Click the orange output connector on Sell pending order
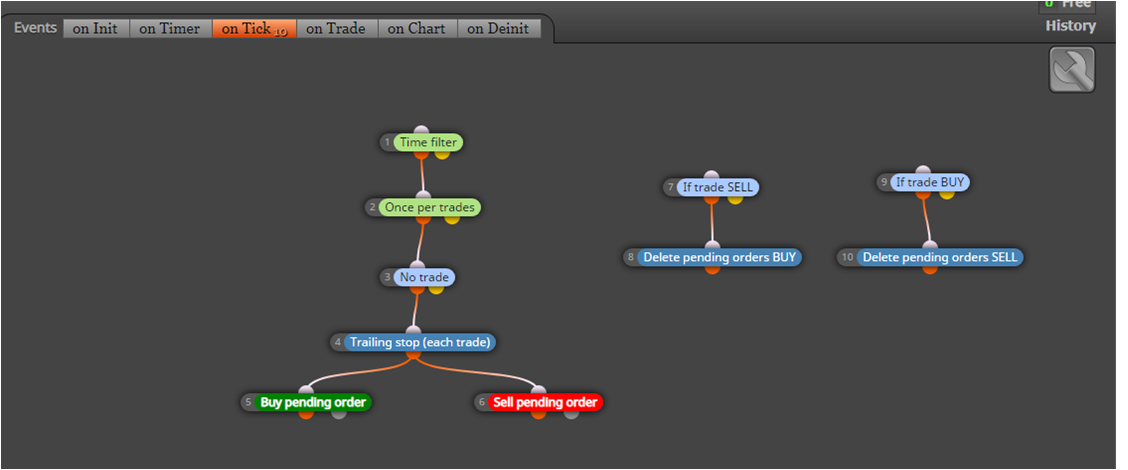Viewport: 1128px width, 470px height. coord(538,414)
